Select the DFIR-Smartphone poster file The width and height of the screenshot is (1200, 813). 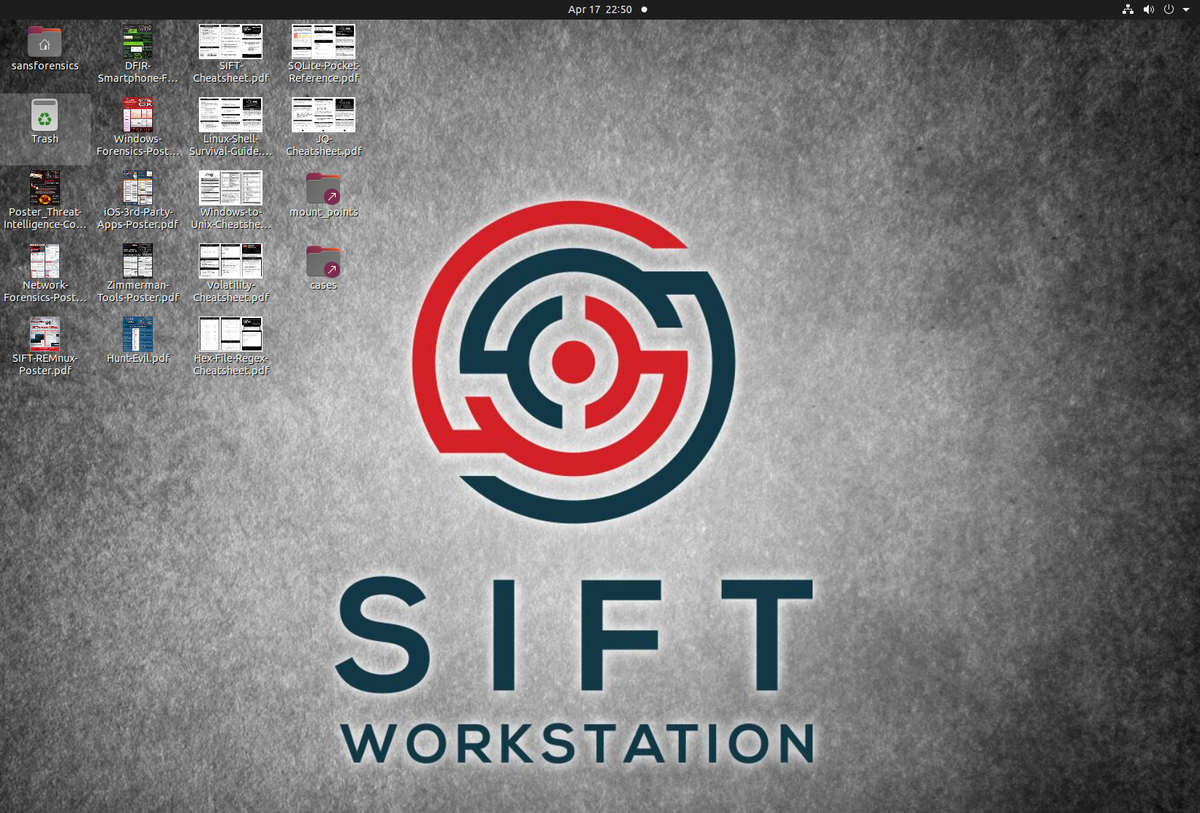[138, 42]
